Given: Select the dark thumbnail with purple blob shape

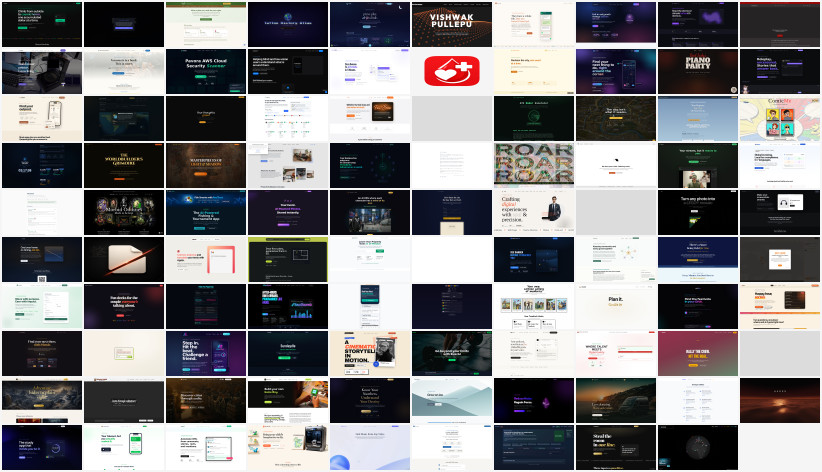Looking at the screenshot, I should [x=698, y=24].
